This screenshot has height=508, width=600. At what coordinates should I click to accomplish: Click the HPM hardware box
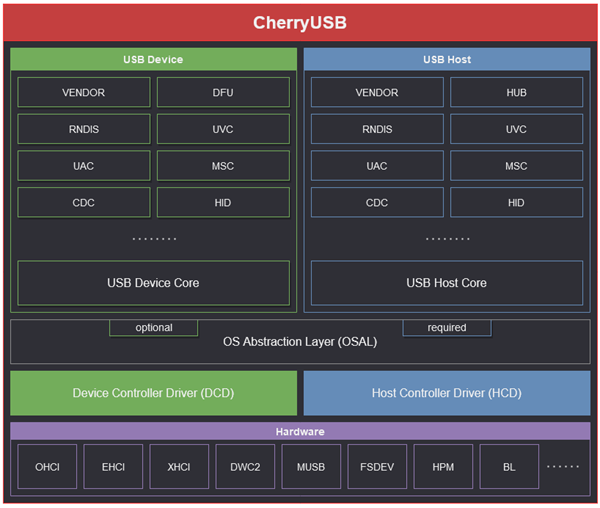click(x=443, y=466)
